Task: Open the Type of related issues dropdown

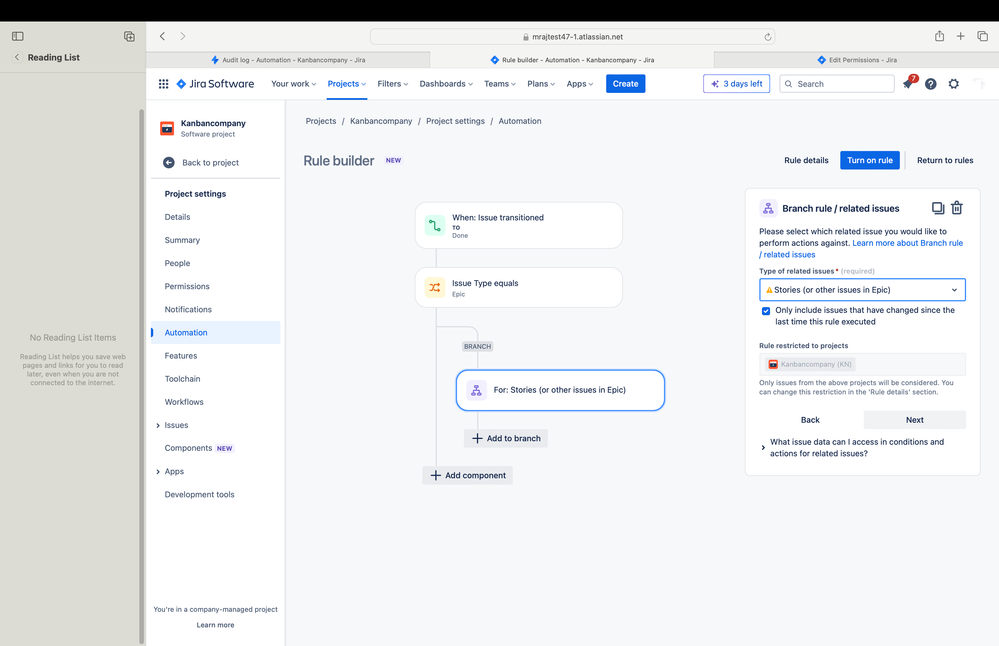Action: click(862, 290)
